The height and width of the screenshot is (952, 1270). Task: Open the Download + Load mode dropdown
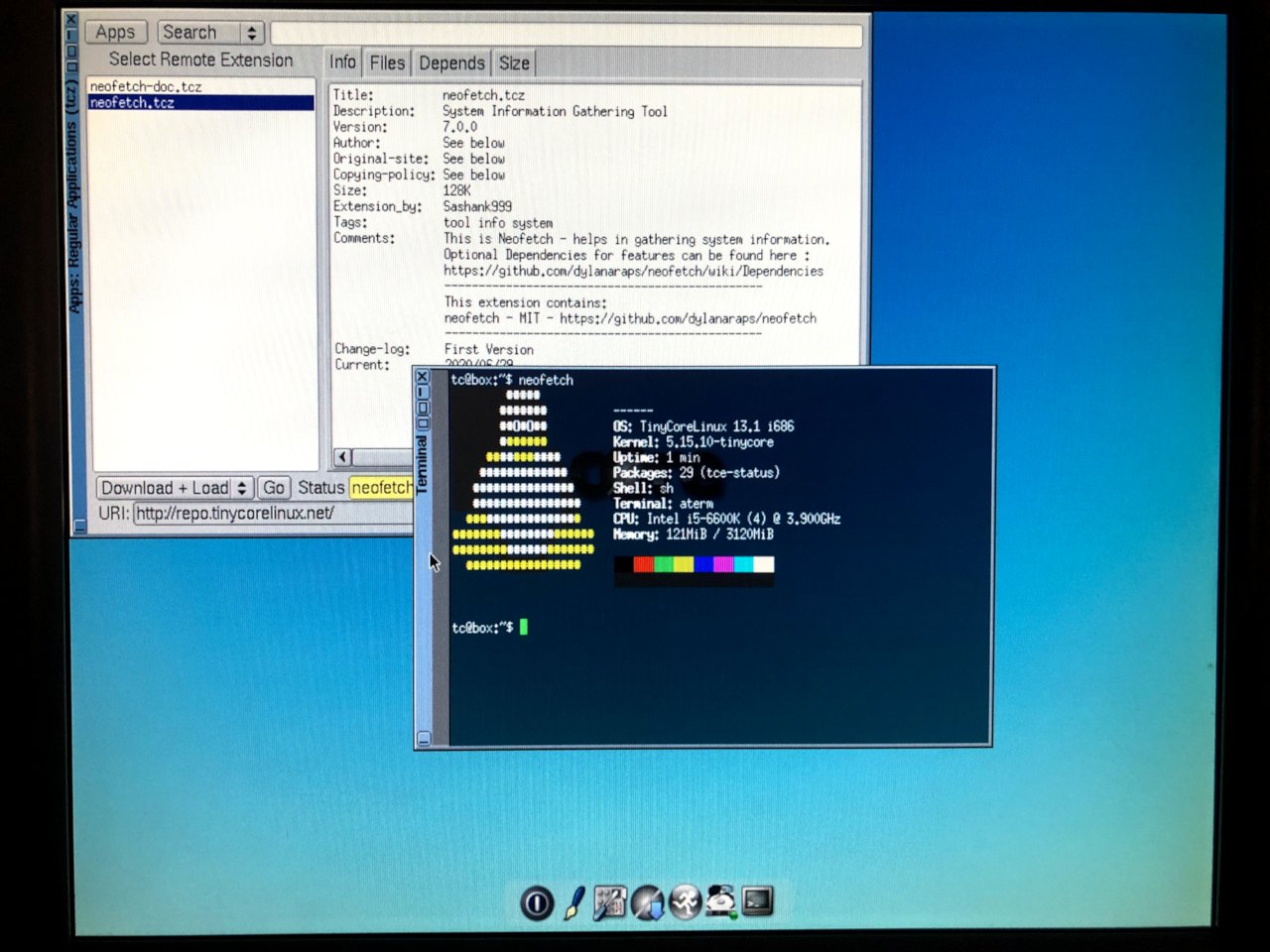(x=174, y=488)
